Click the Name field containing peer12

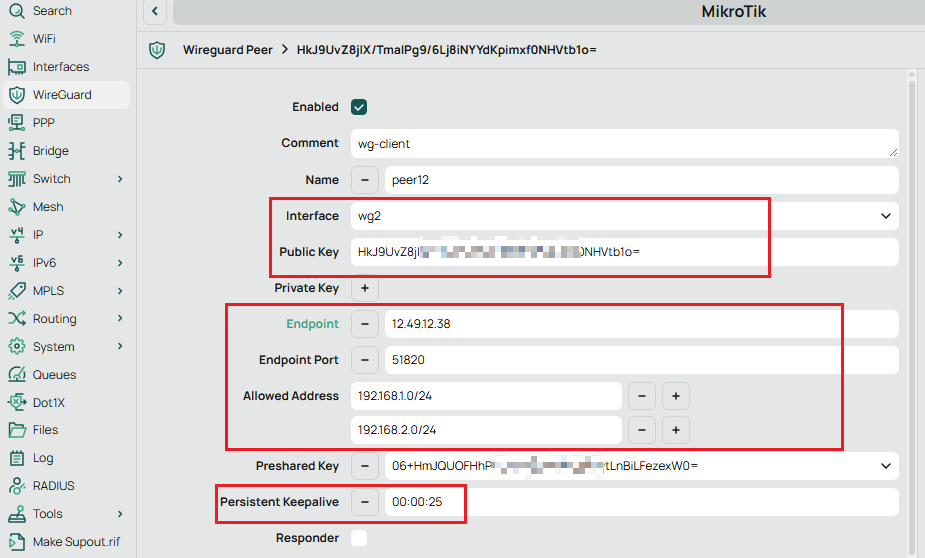pos(642,180)
